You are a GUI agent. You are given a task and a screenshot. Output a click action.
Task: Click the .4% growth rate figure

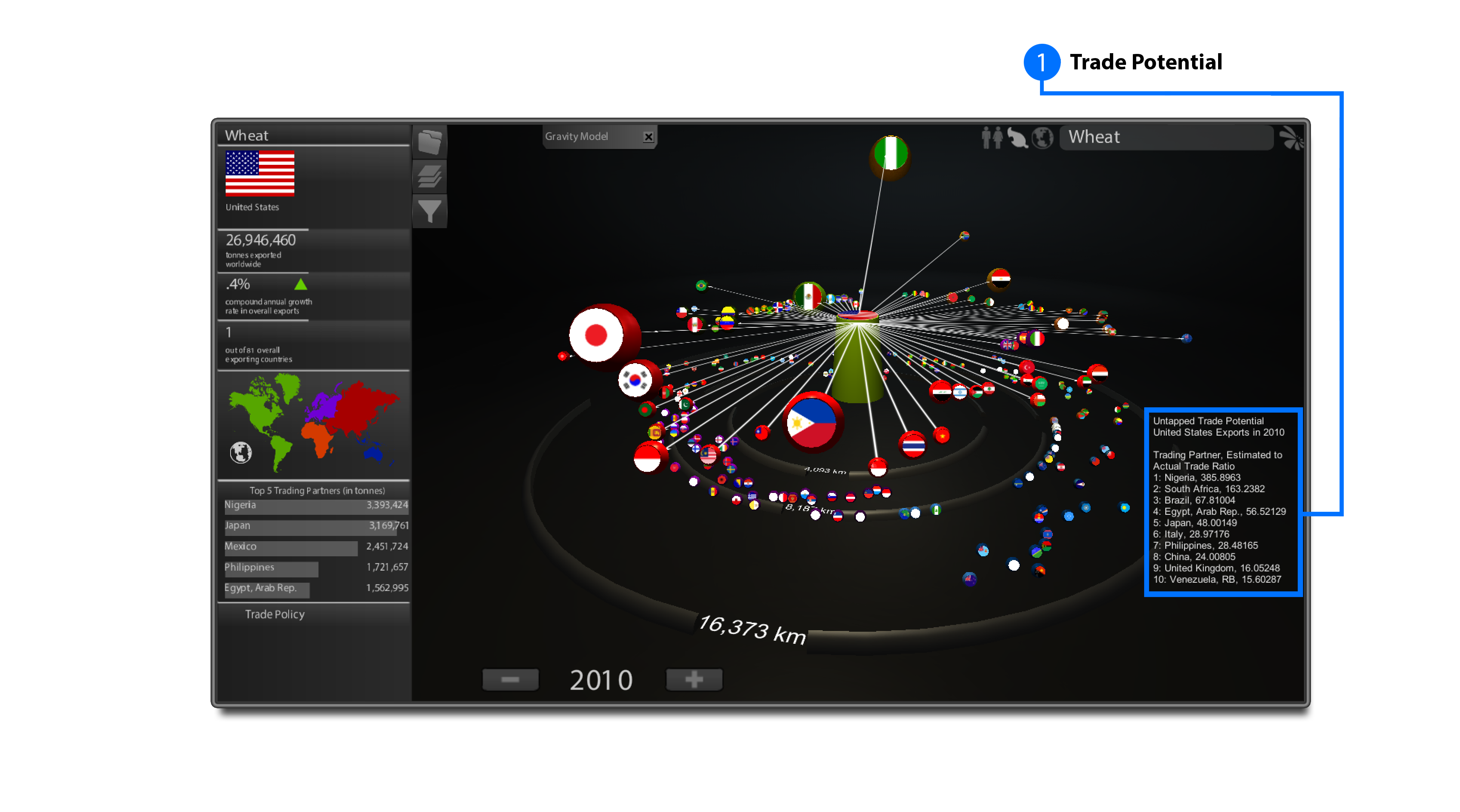[x=237, y=284]
